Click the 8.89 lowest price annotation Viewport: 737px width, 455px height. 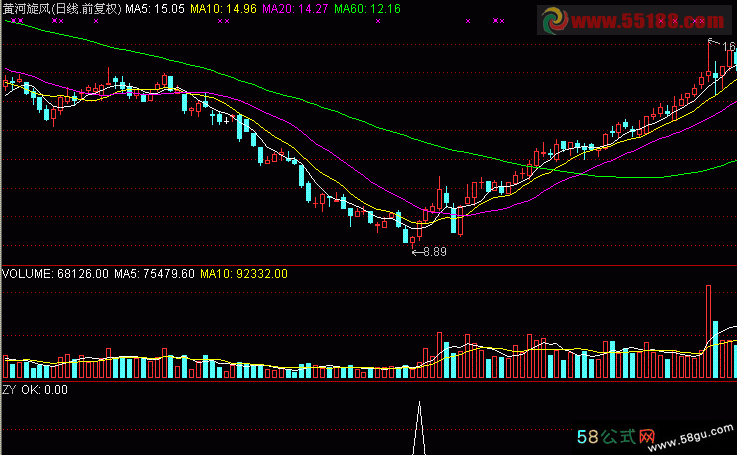pos(430,252)
